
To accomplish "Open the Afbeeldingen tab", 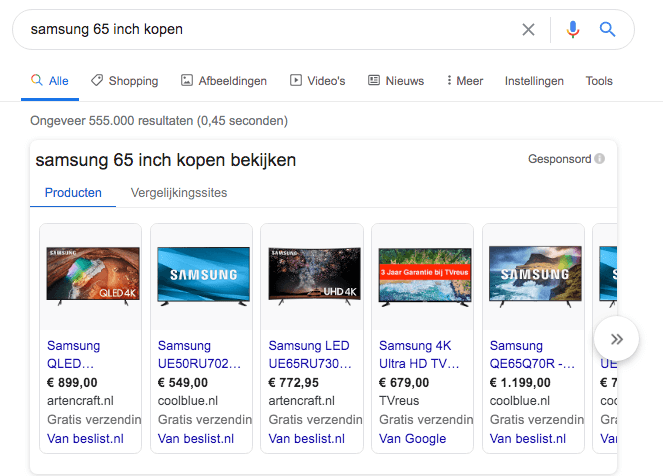I will coord(224,81).
